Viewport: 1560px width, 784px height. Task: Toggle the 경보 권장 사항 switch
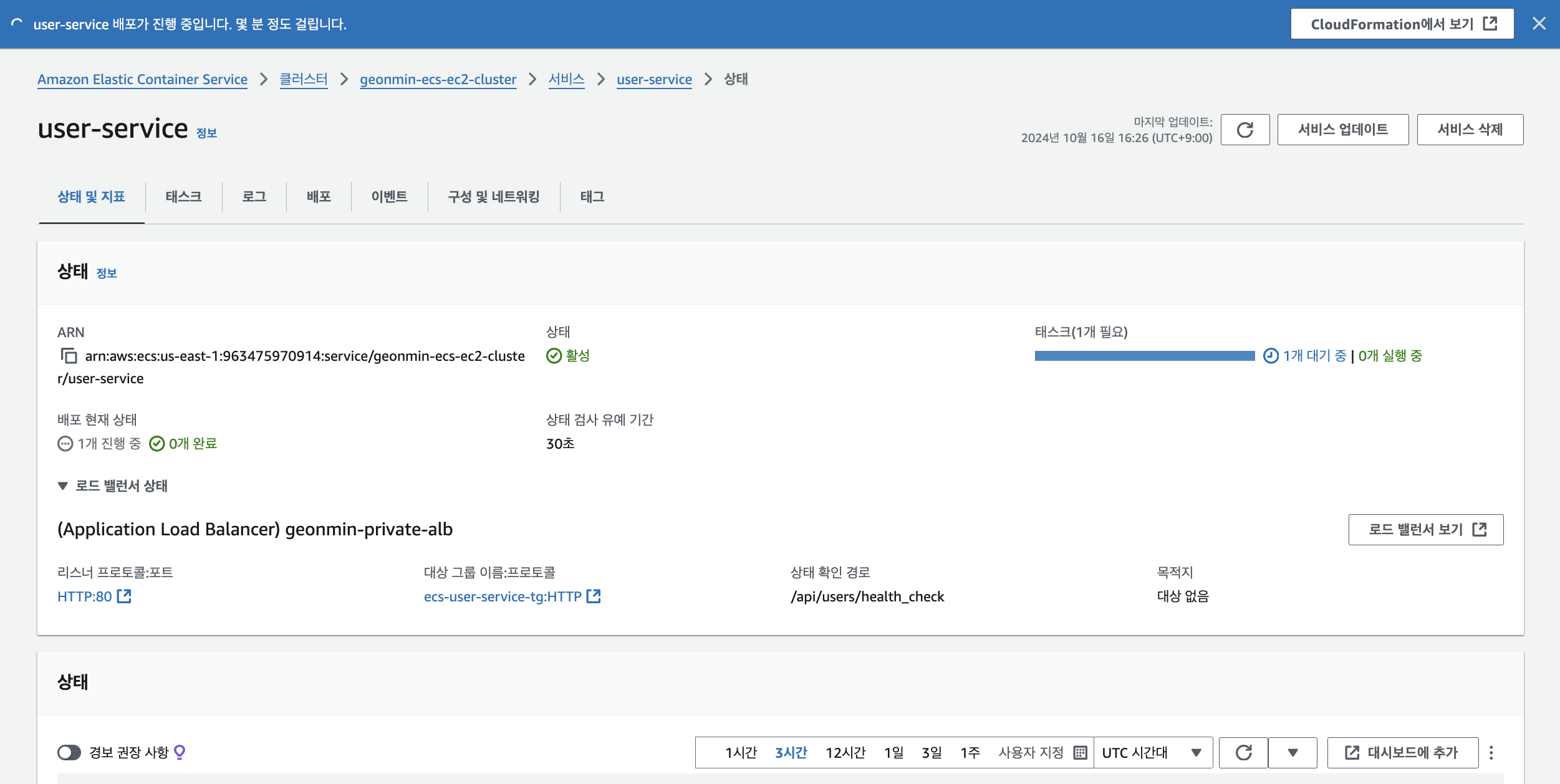pos(69,753)
